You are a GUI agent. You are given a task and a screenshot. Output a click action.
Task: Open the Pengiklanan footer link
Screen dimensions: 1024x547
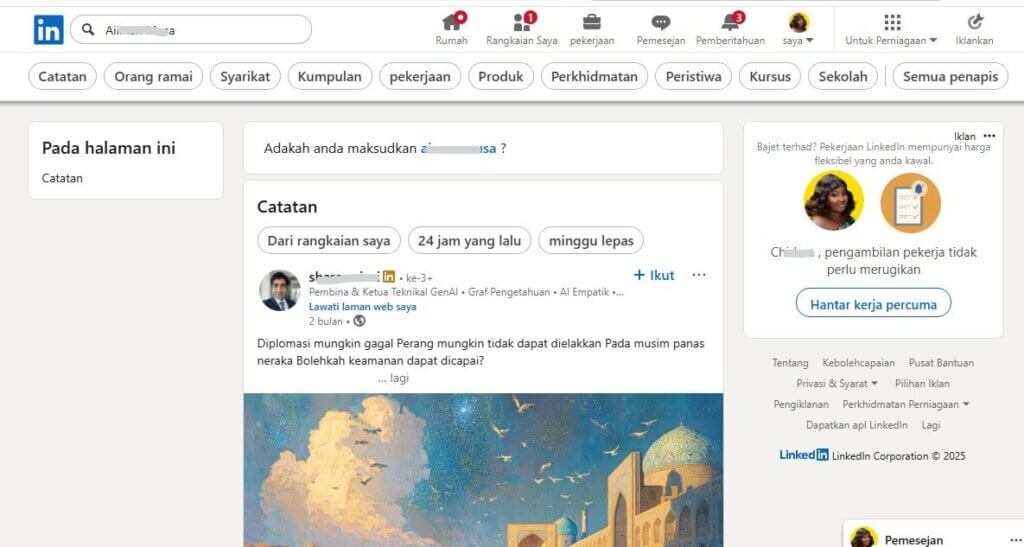click(801, 405)
